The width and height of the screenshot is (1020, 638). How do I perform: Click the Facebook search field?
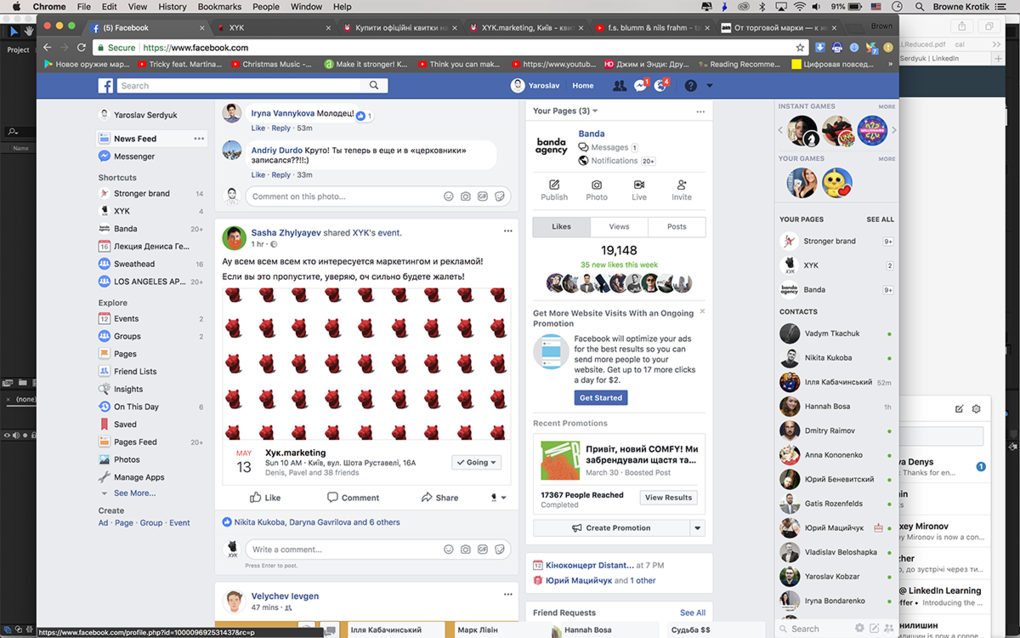239,85
